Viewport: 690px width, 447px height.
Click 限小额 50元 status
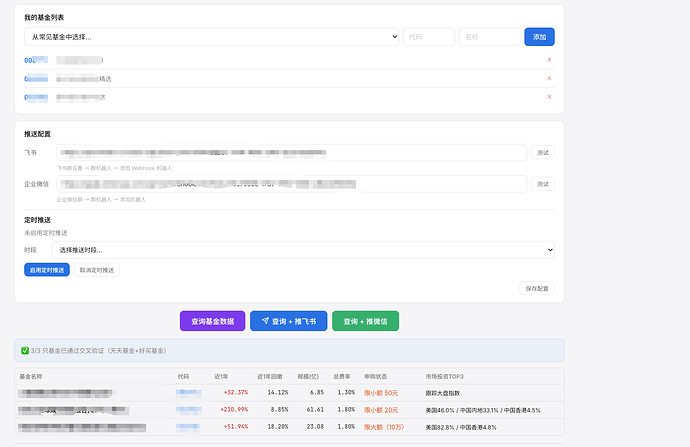point(381,393)
